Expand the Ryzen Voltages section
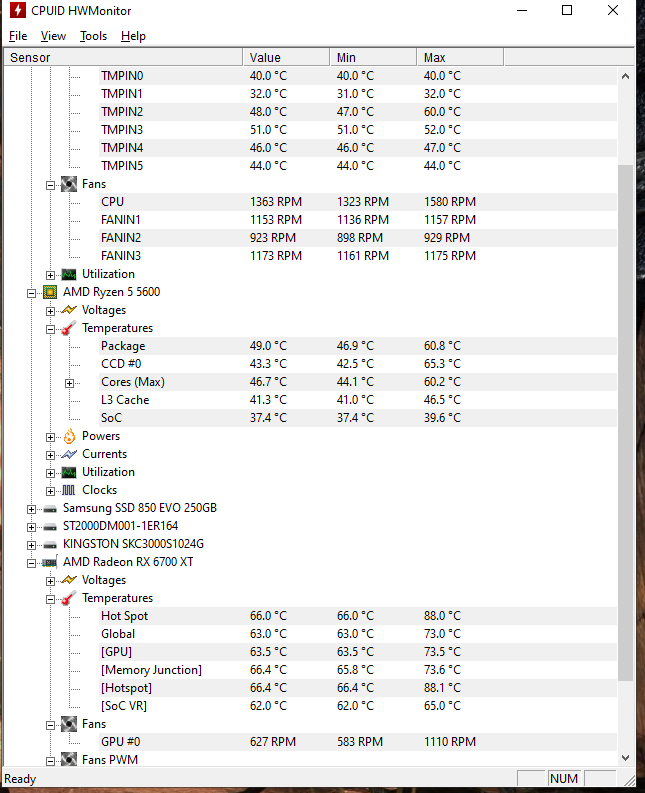Image resolution: width=645 pixels, height=793 pixels. coord(50,311)
